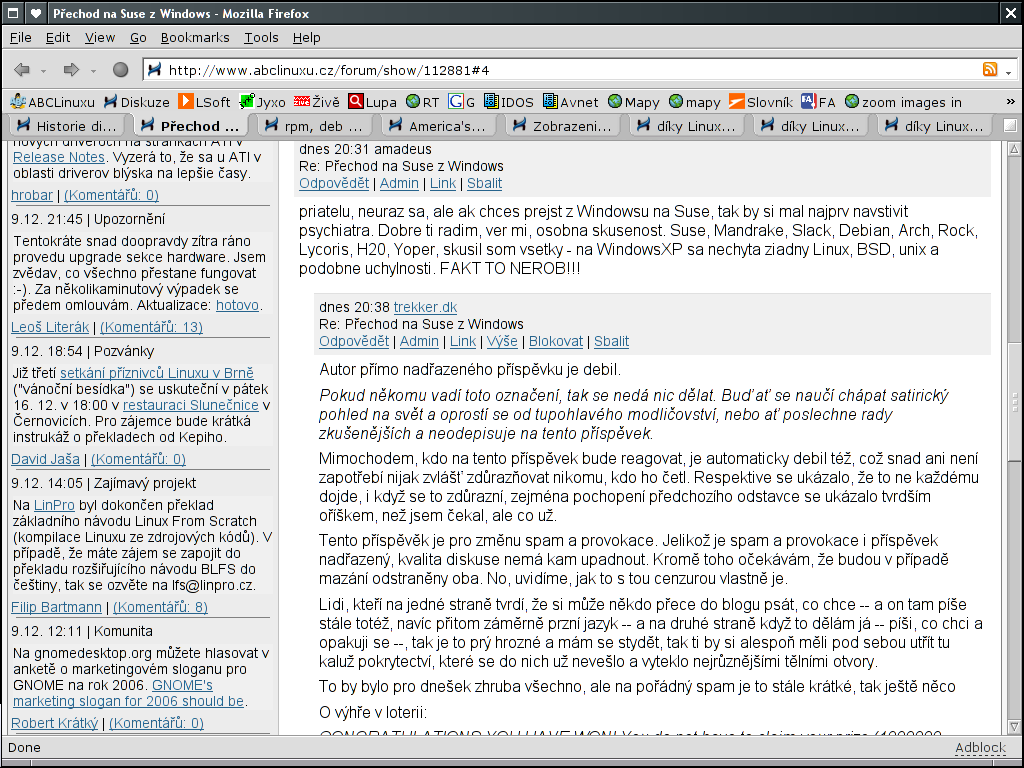Open the IDOS bookmark
The height and width of the screenshot is (768, 1024).
click(508, 102)
